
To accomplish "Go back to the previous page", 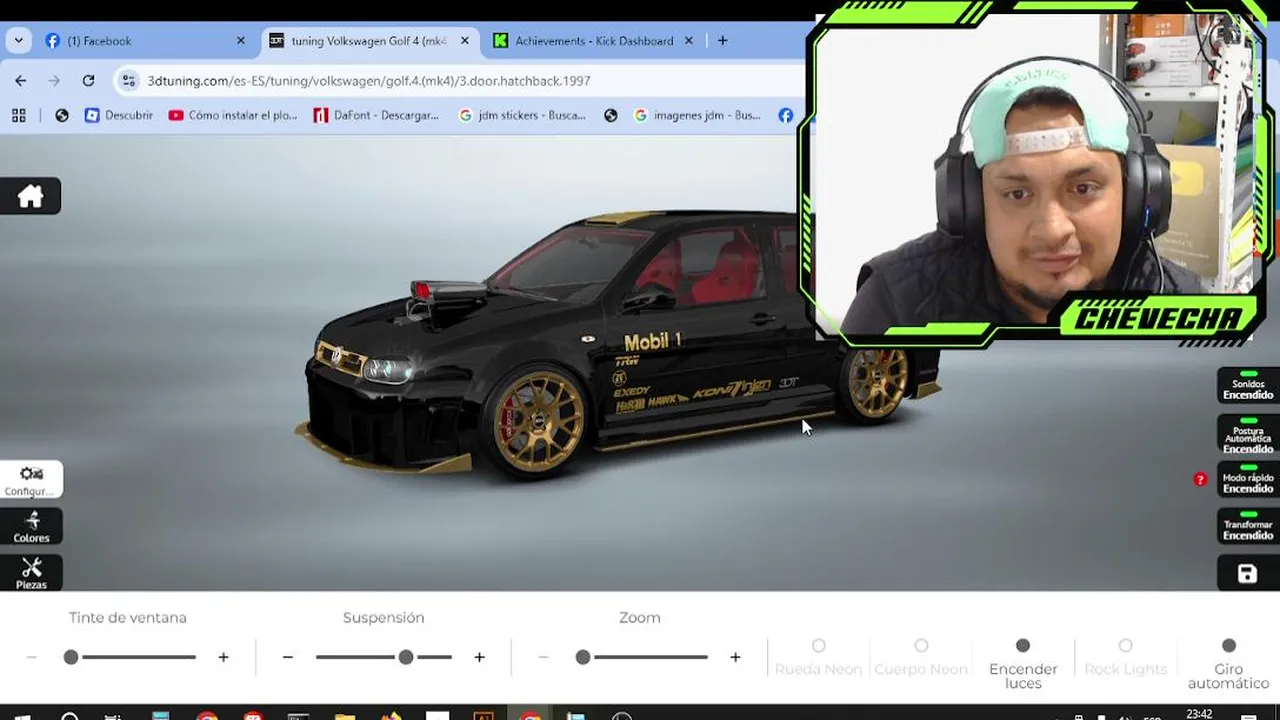I will click(x=21, y=80).
